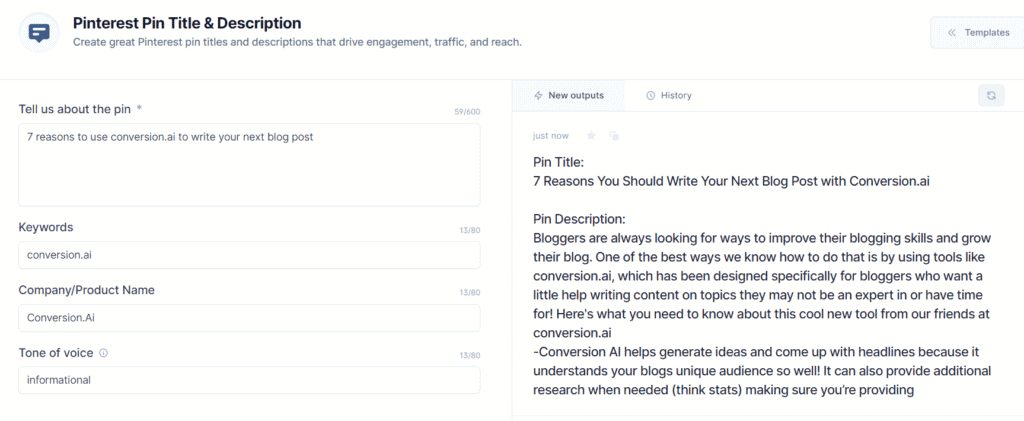Click the 'Pin Description:' label in output
This screenshot has height=421, width=1024.
(x=580, y=219)
